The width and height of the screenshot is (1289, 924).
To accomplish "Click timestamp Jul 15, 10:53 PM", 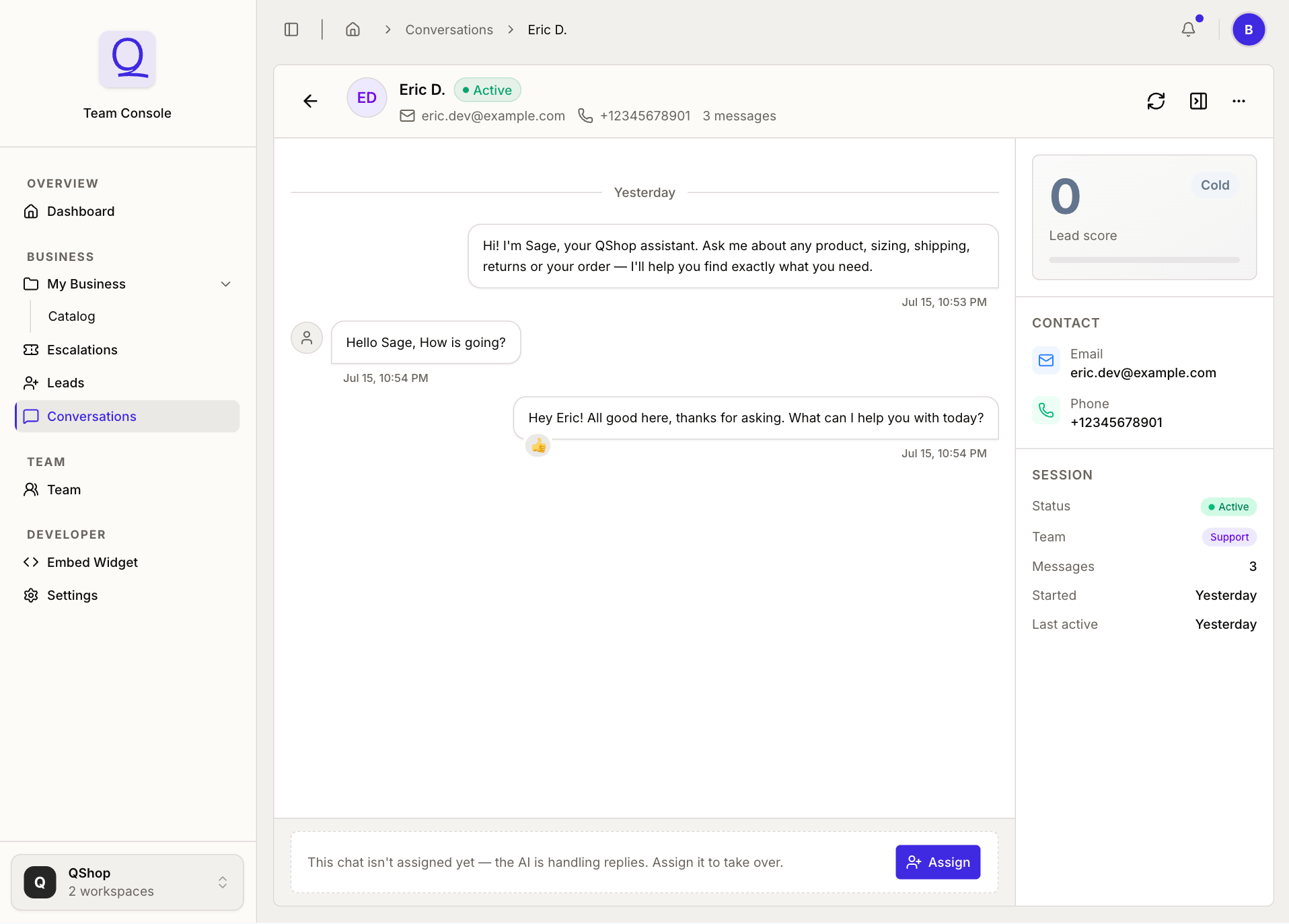I will 944,302.
